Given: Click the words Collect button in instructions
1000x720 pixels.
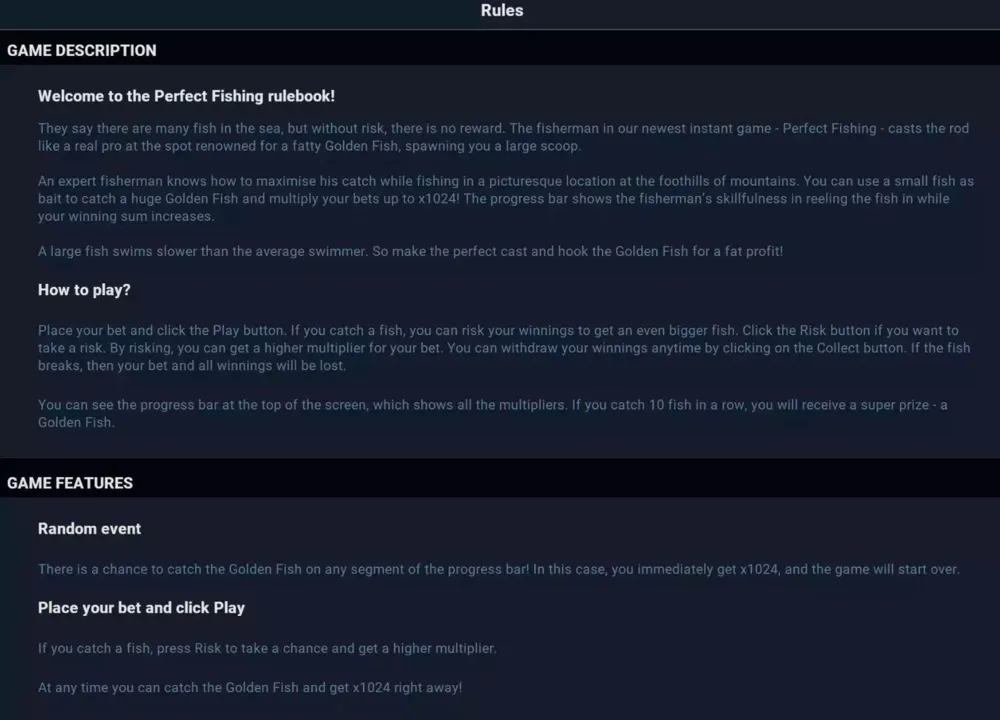Looking at the screenshot, I should pyautogui.click(x=860, y=348).
